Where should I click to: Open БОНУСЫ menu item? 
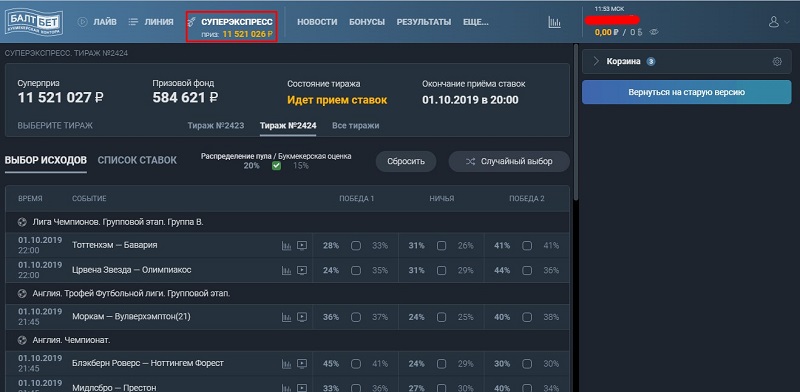coord(367,22)
